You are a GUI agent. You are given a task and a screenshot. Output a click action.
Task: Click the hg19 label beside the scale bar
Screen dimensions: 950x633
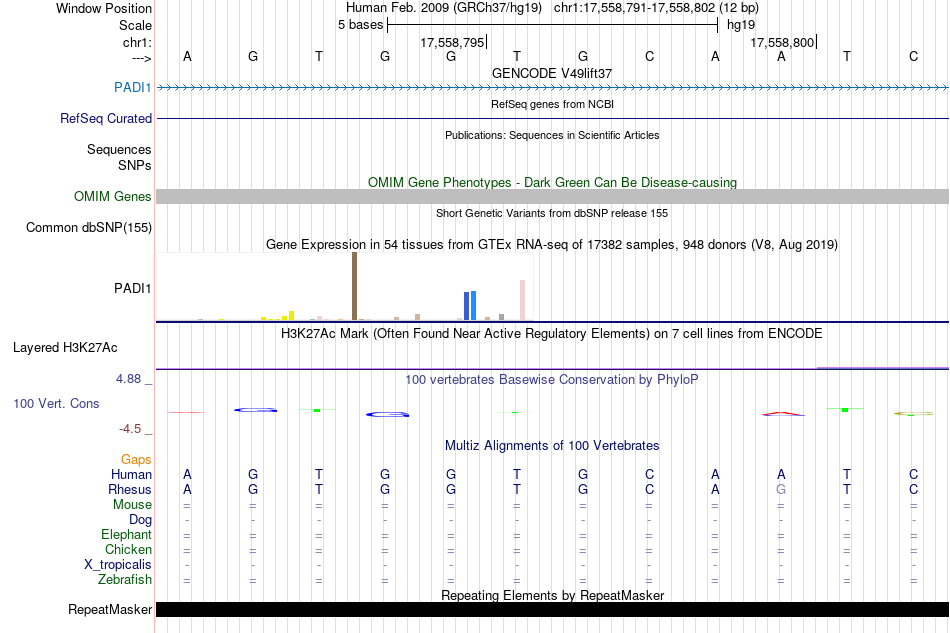coord(741,25)
